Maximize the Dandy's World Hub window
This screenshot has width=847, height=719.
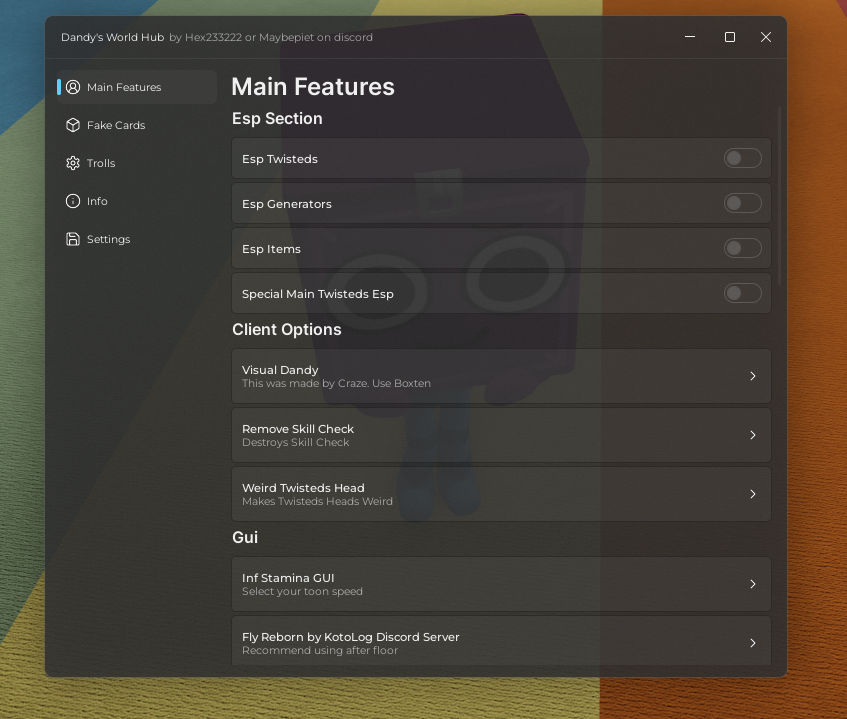click(x=730, y=37)
